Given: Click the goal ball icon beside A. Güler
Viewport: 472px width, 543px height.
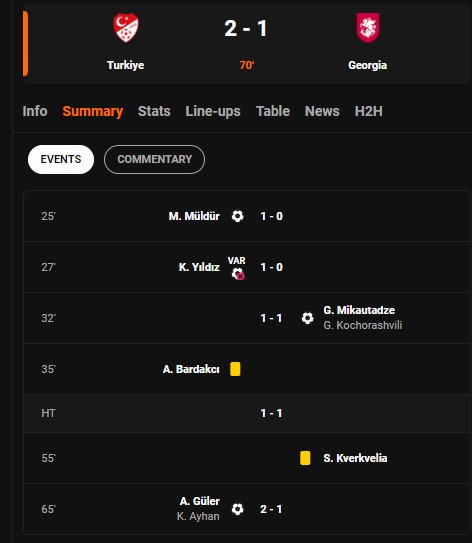Looking at the screenshot, I should (x=237, y=509).
